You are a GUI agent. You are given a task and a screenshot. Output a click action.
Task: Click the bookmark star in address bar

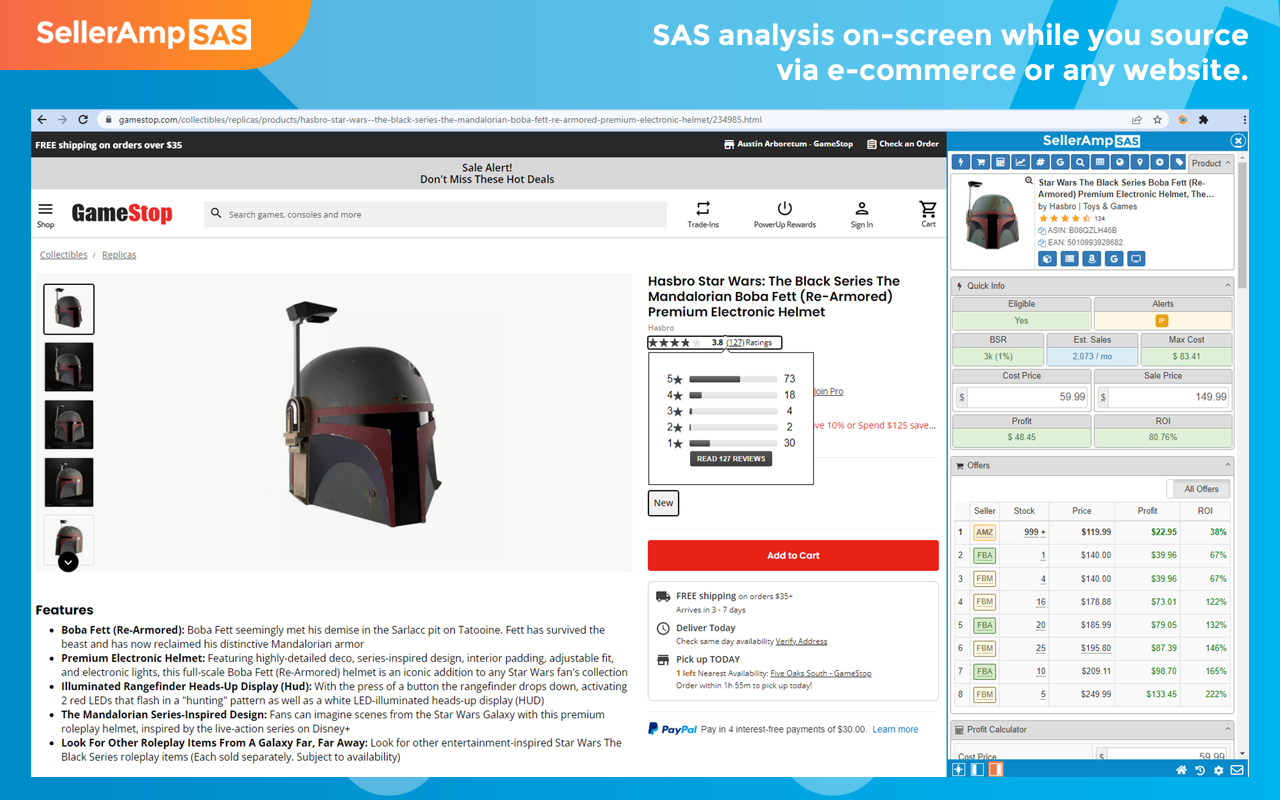click(x=1157, y=119)
